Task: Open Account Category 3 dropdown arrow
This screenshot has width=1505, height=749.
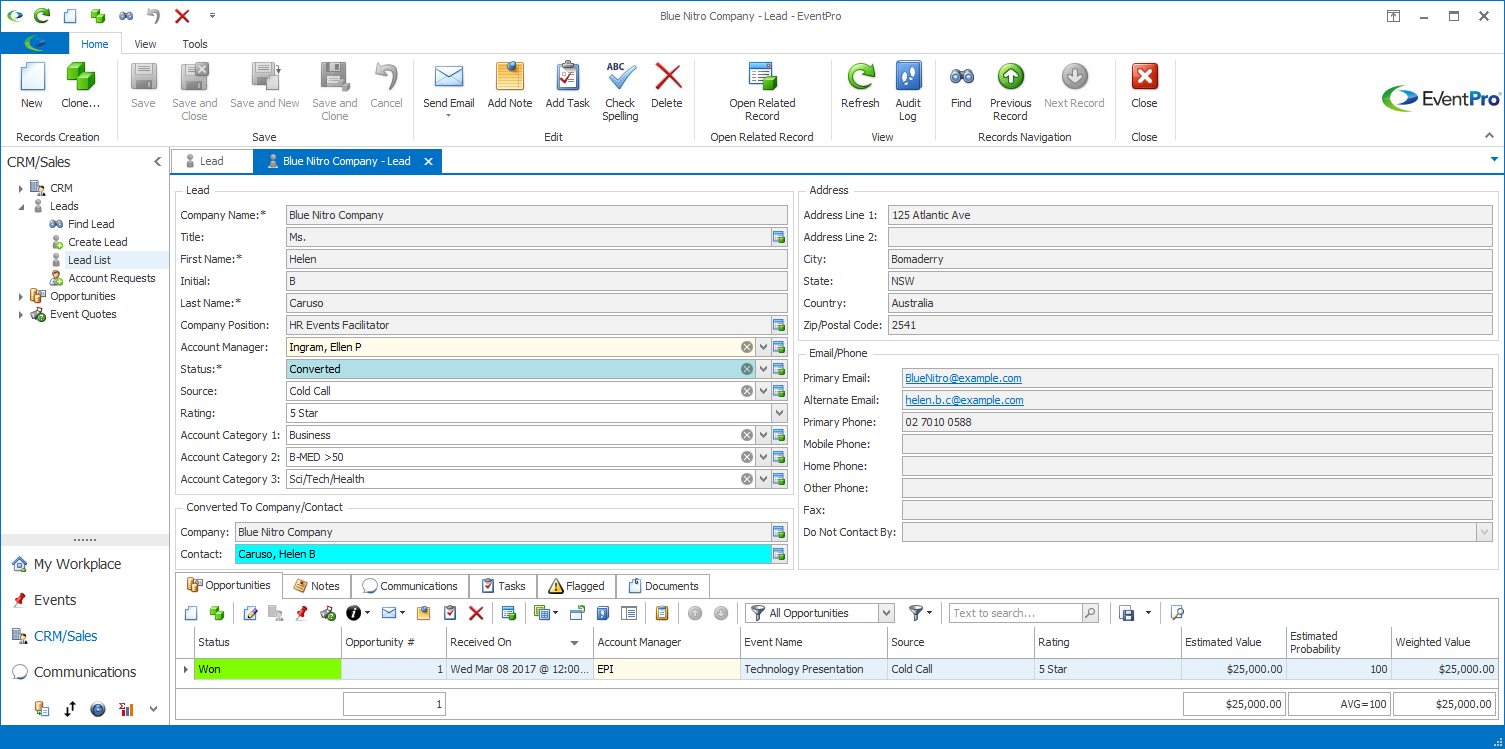Action: point(763,479)
